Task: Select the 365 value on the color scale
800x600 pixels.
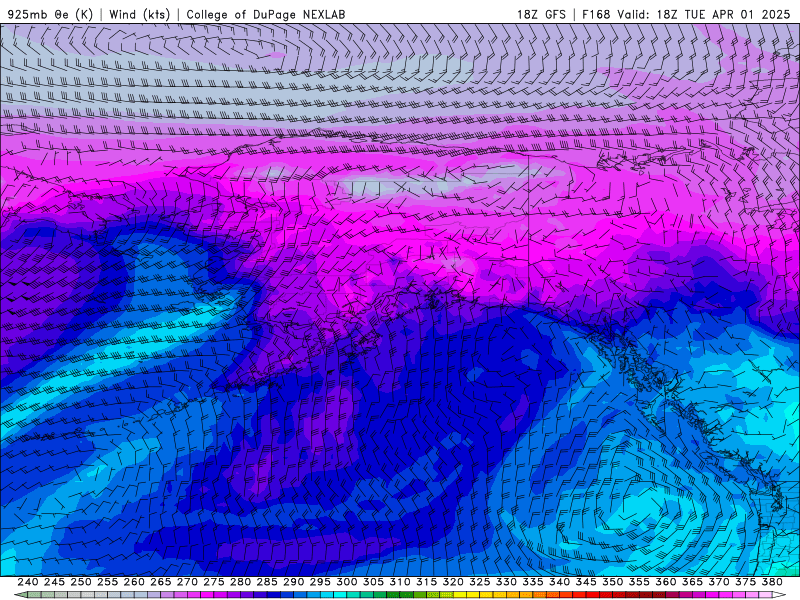Action: [692, 582]
